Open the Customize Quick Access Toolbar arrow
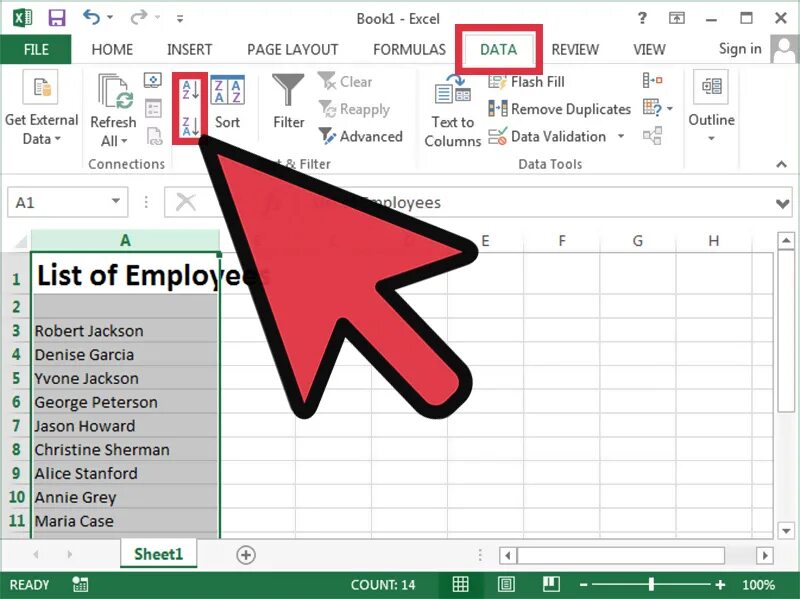 pos(180,19)
